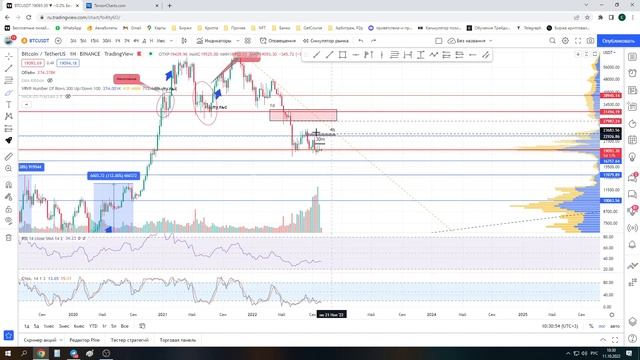Select date range tool in favorites toolbar
The height and width of the screenshot is (360, 640).
click(x=407, y=55)
